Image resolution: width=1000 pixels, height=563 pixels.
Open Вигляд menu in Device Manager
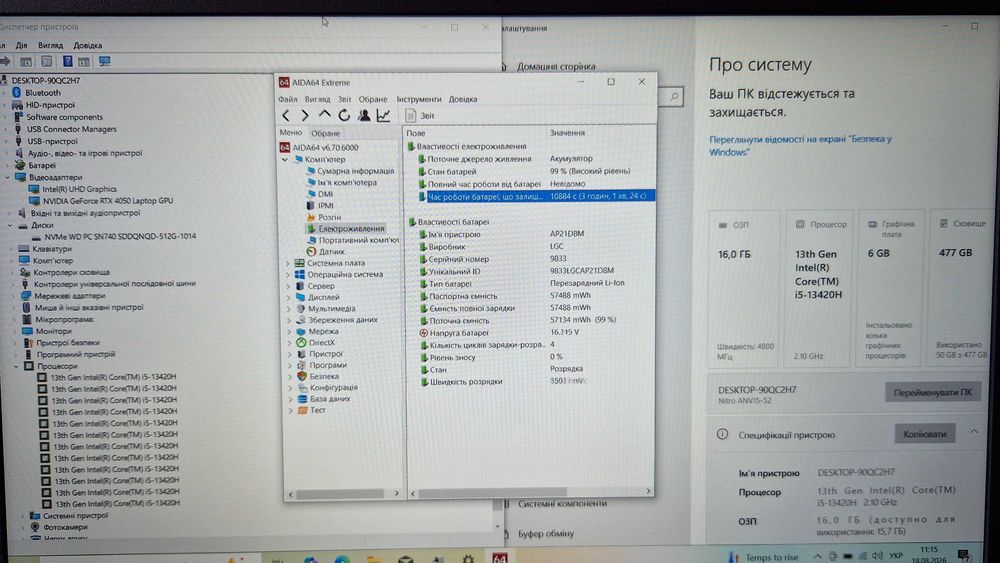tap(50, 45)
